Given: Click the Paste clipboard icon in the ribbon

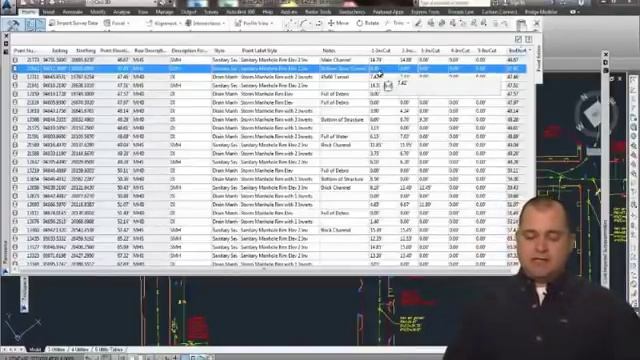Looking at the screenshot, I should [x=521, y=25].
